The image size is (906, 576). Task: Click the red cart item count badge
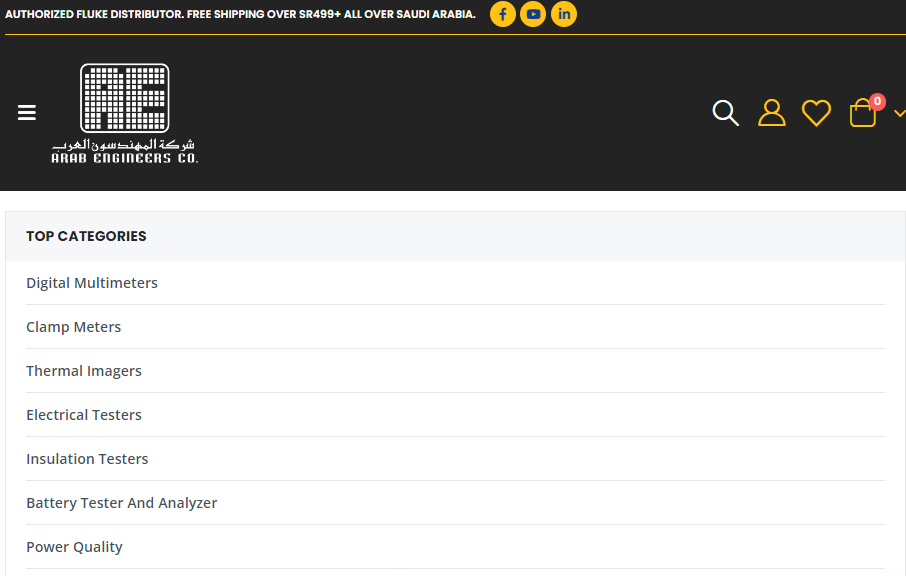pos(877,101)
